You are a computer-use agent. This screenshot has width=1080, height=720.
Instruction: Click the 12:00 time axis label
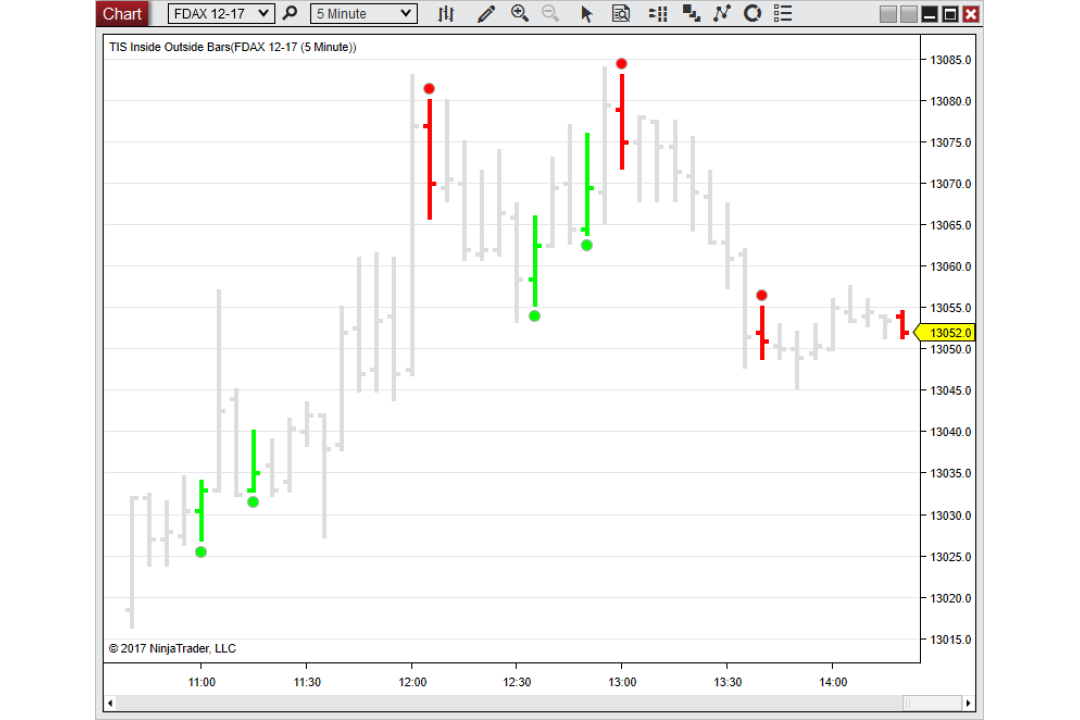tap(413, 682)
